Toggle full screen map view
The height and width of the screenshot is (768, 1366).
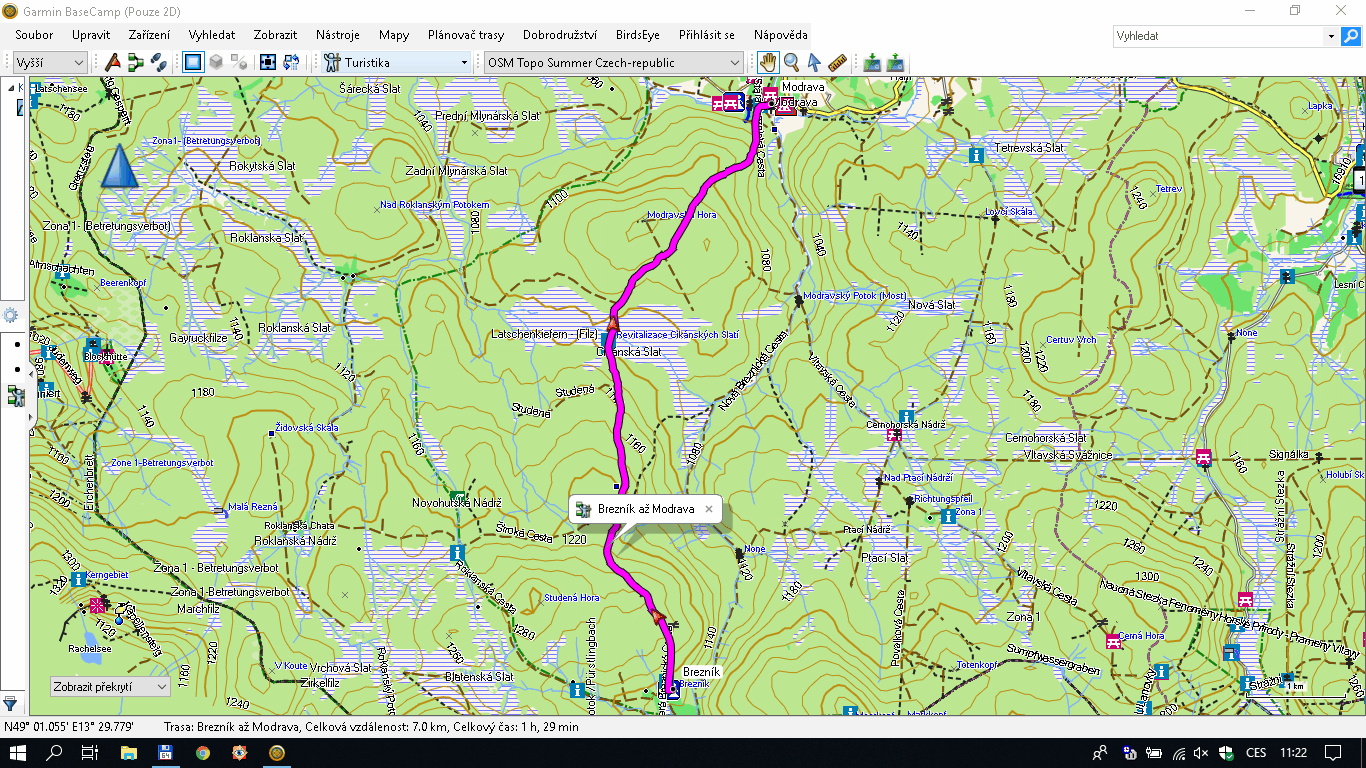point(268,62)
